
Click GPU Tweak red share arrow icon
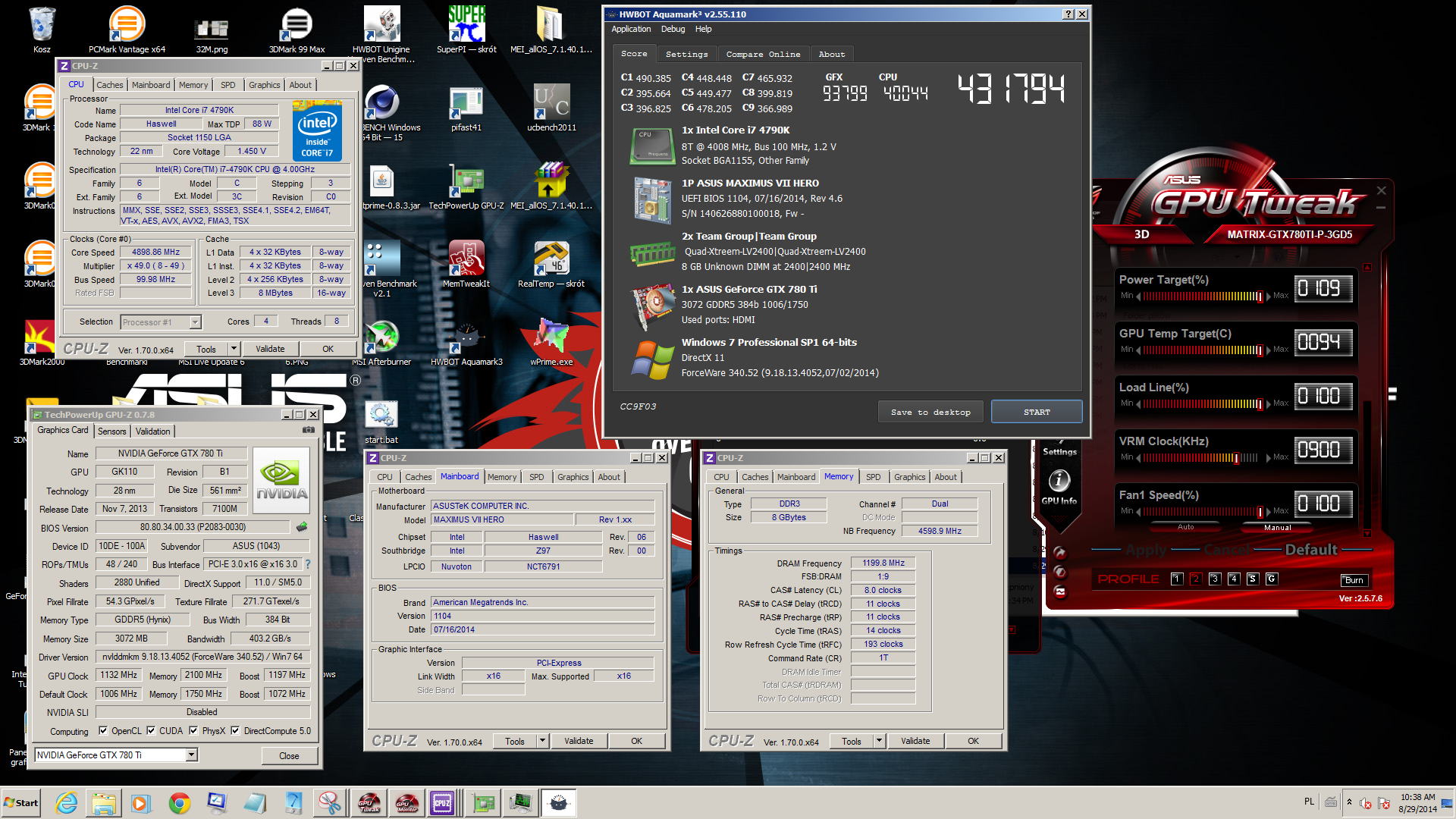[x=1060, y=553]
